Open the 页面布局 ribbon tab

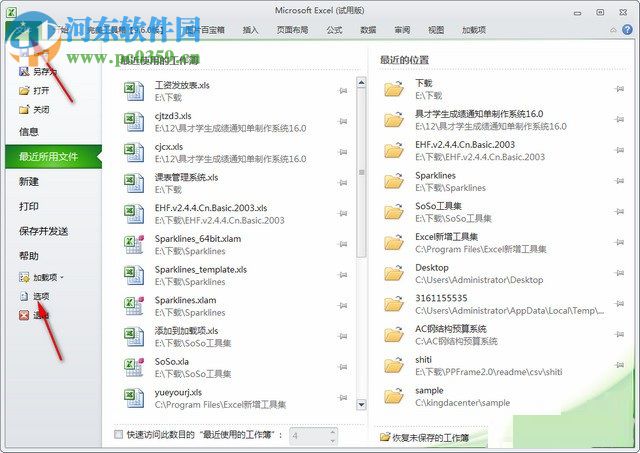pos(292,30)
